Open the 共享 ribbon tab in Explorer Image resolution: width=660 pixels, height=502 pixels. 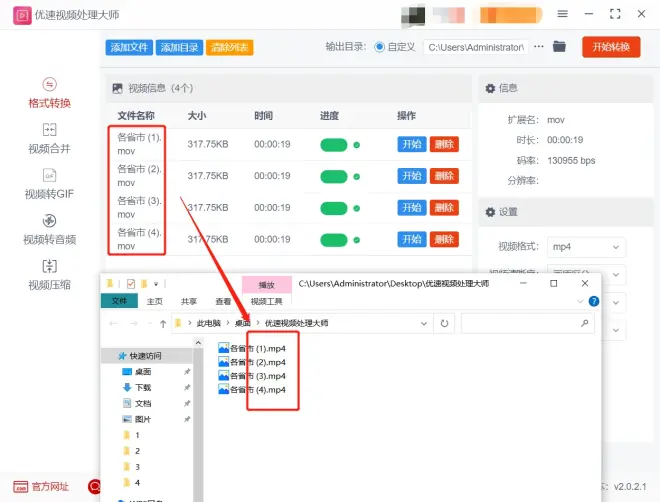click(189, 301)
